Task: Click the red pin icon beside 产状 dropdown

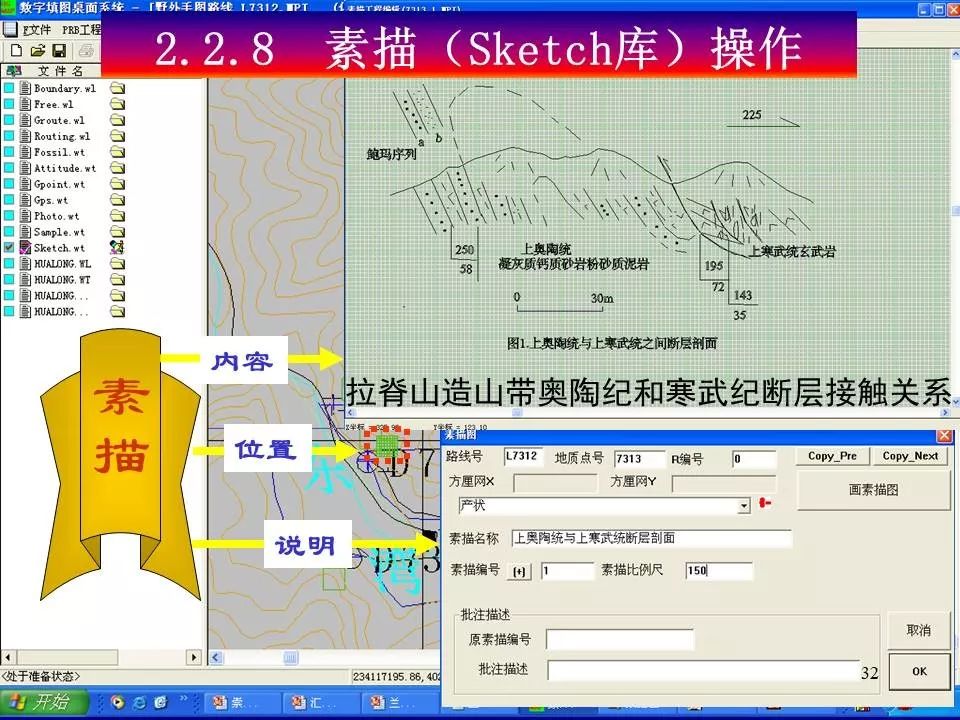Action: tap(765, 503)
